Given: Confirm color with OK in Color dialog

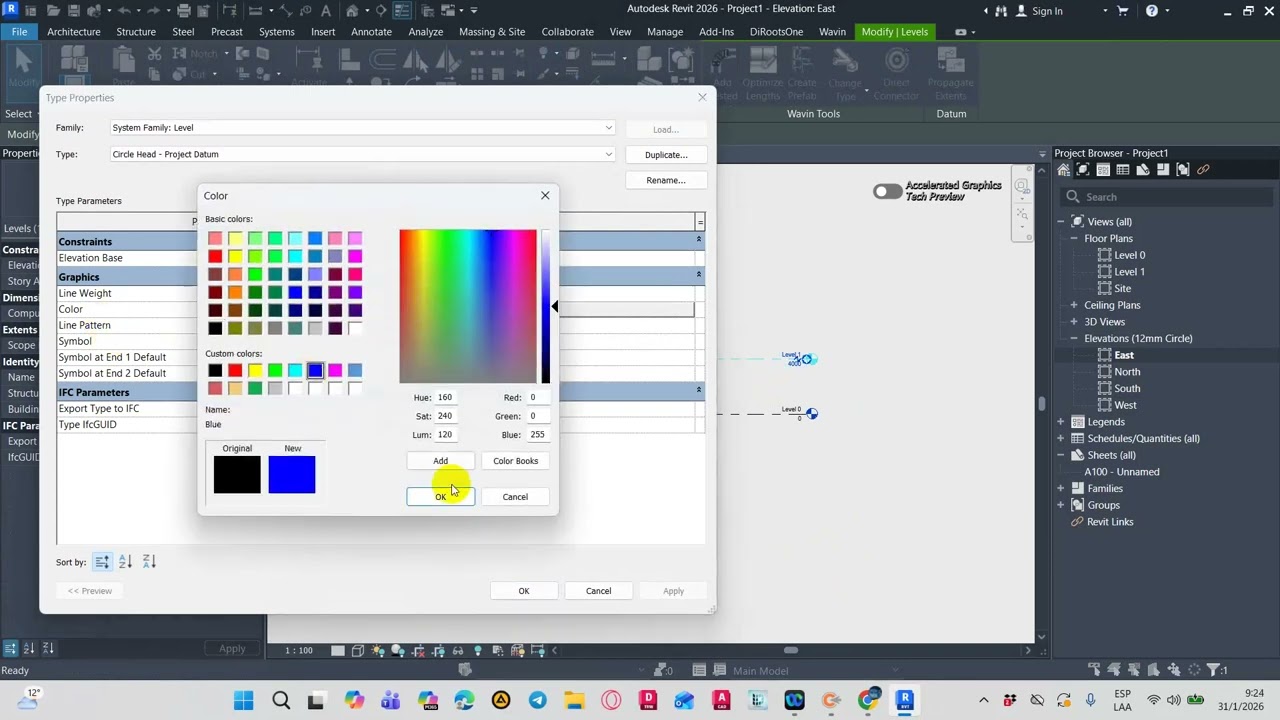Looking at the screenshot, I should (x=440, y=497).
